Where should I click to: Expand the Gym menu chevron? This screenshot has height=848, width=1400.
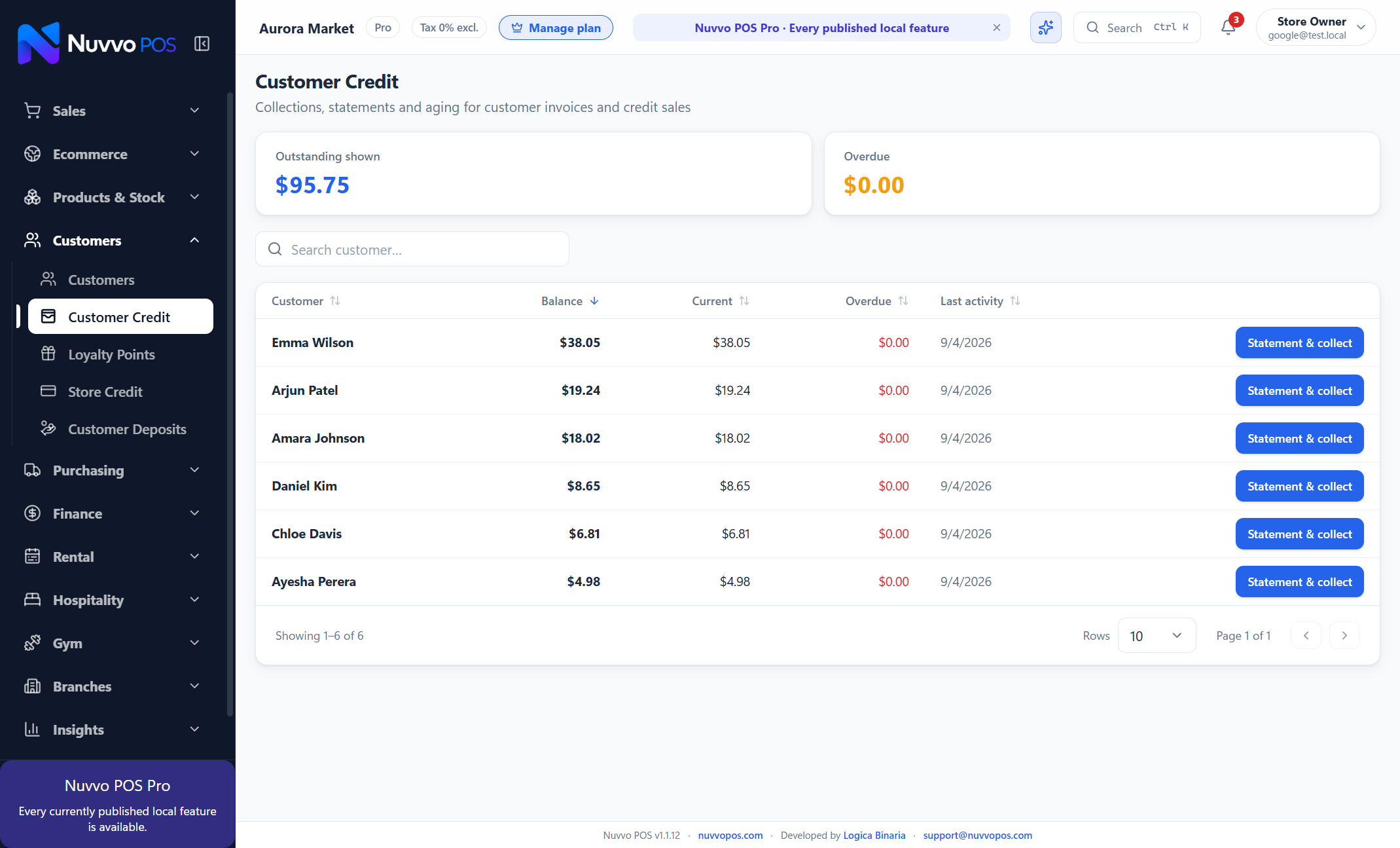click(x=194, y=643)
